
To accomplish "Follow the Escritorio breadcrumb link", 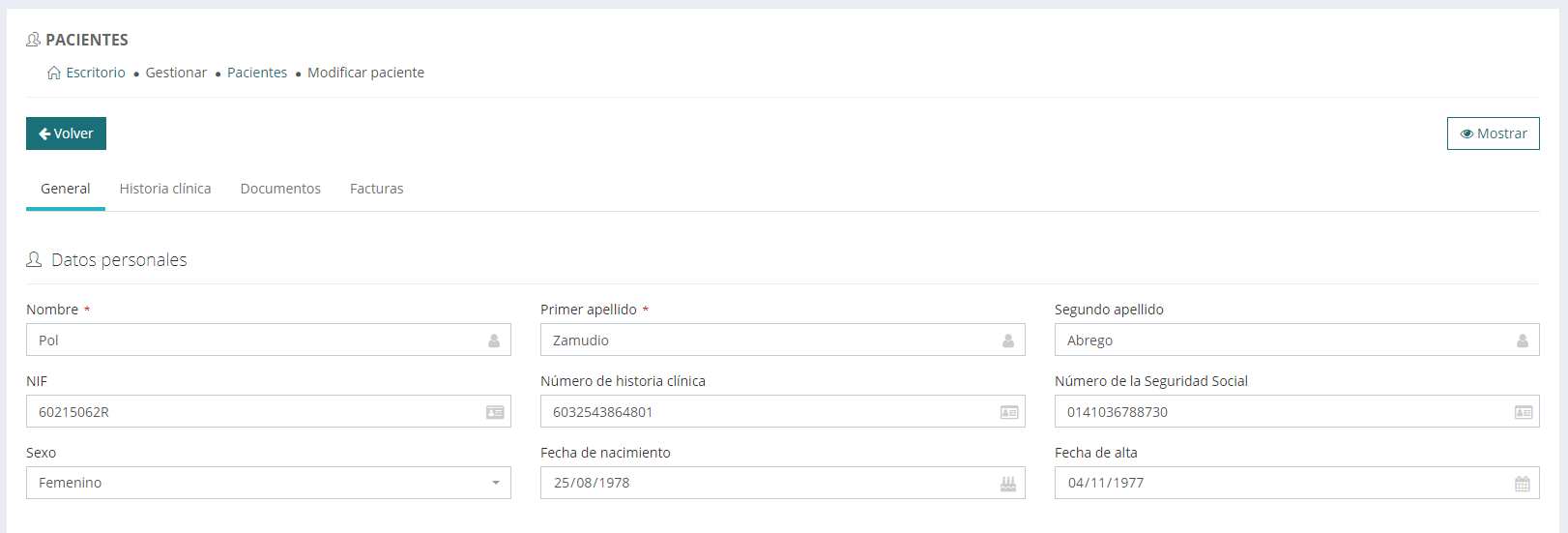I will 96,73.
